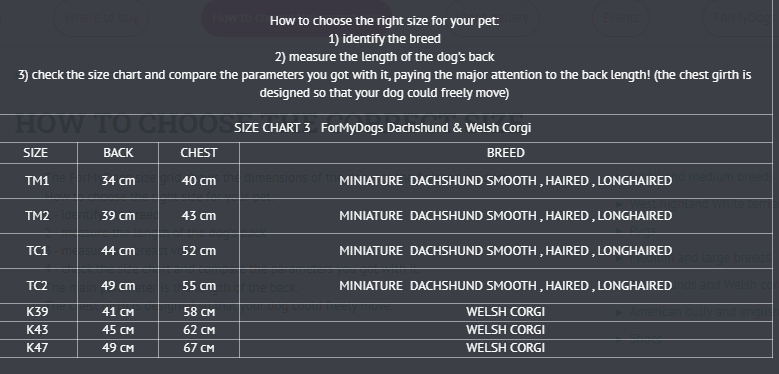This screenshot has height=374, width=779.
Task: Expand the American bully triangle arrow
Action: (x=619, y=312)
